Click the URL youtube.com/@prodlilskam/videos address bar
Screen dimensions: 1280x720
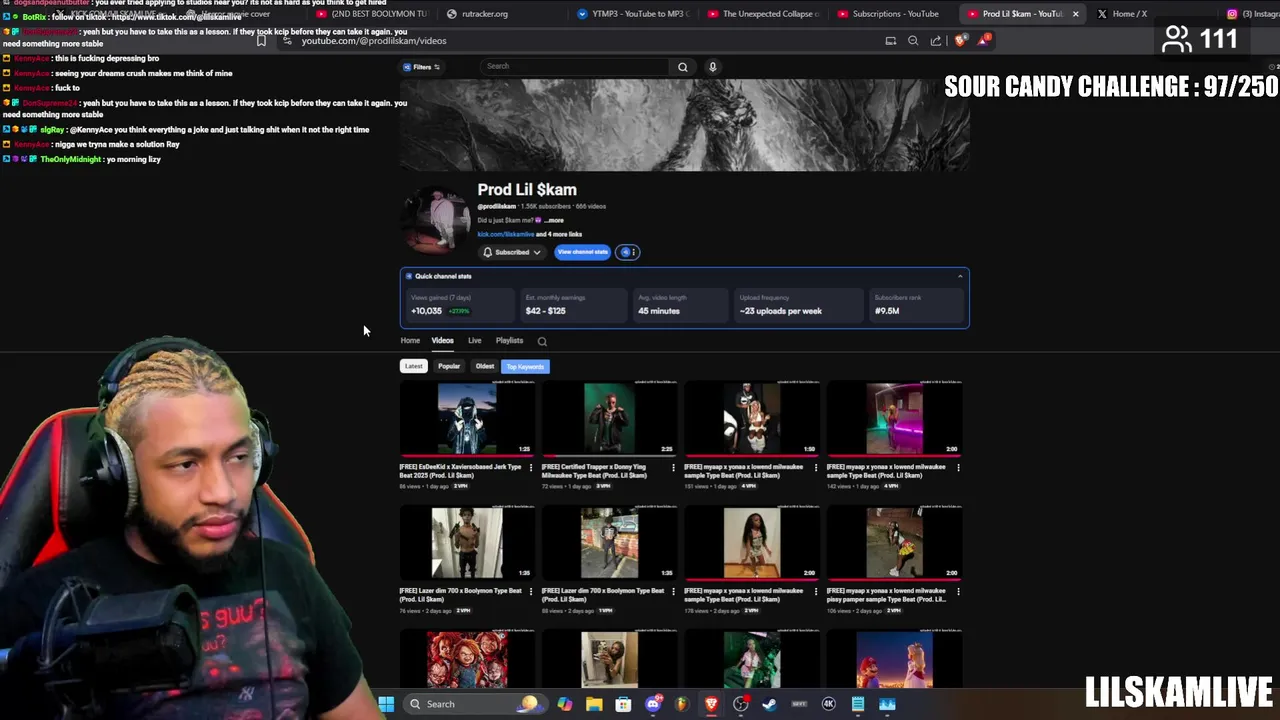374,41
